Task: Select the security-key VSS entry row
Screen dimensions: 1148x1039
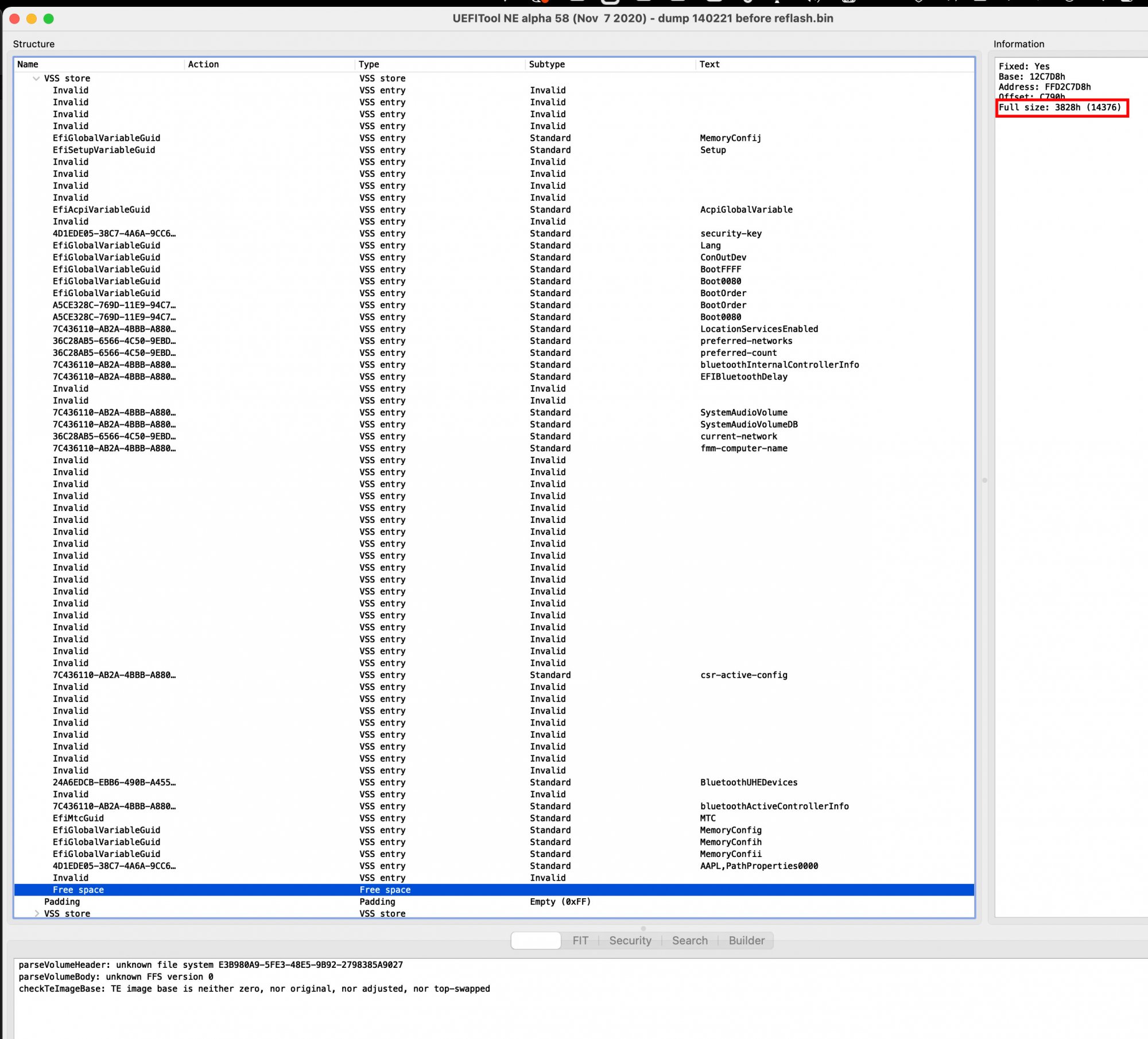Action: (x=730, y=234)
